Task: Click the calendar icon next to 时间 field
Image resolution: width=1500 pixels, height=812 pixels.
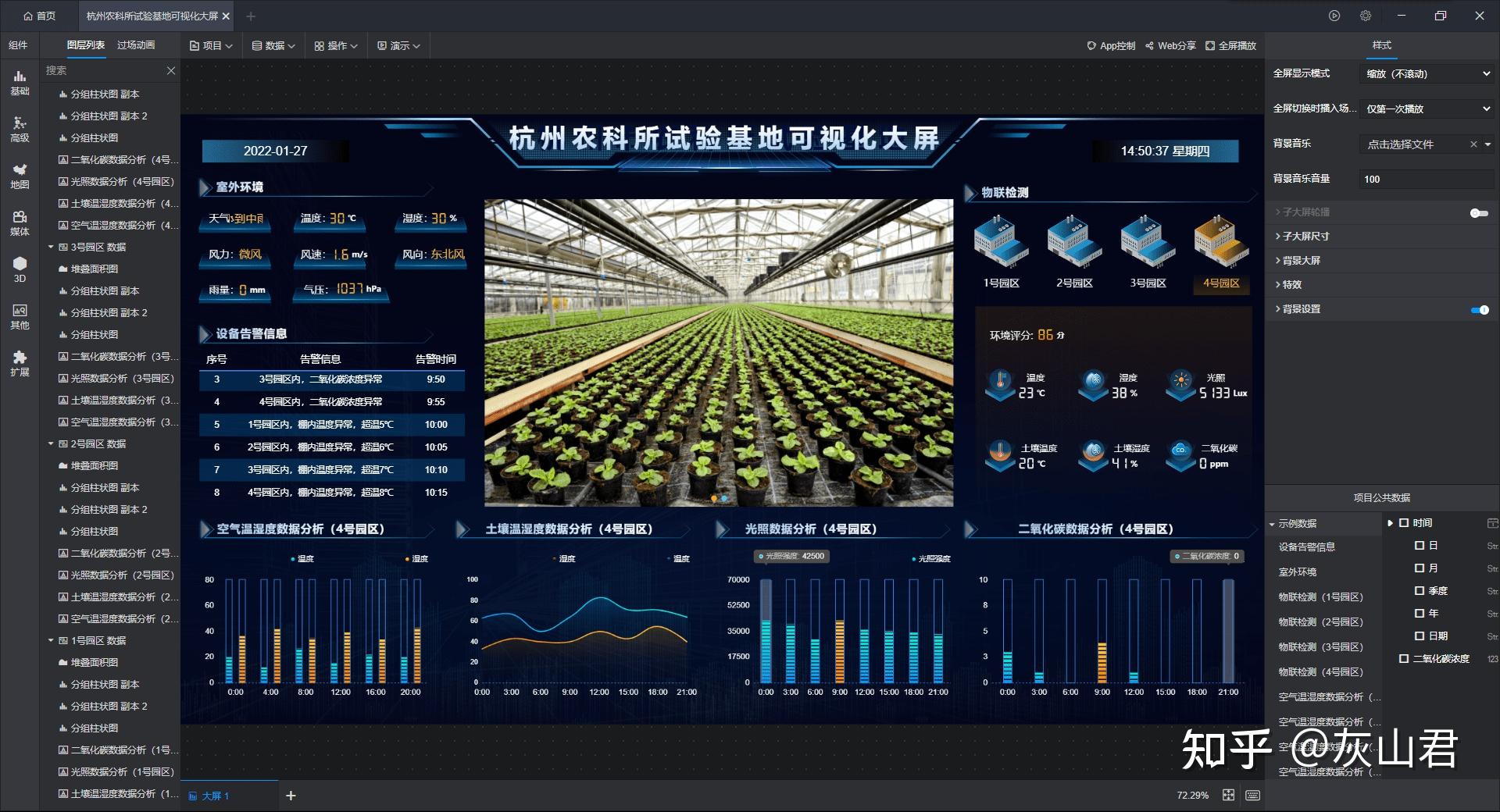Action: click(1492, 523)
